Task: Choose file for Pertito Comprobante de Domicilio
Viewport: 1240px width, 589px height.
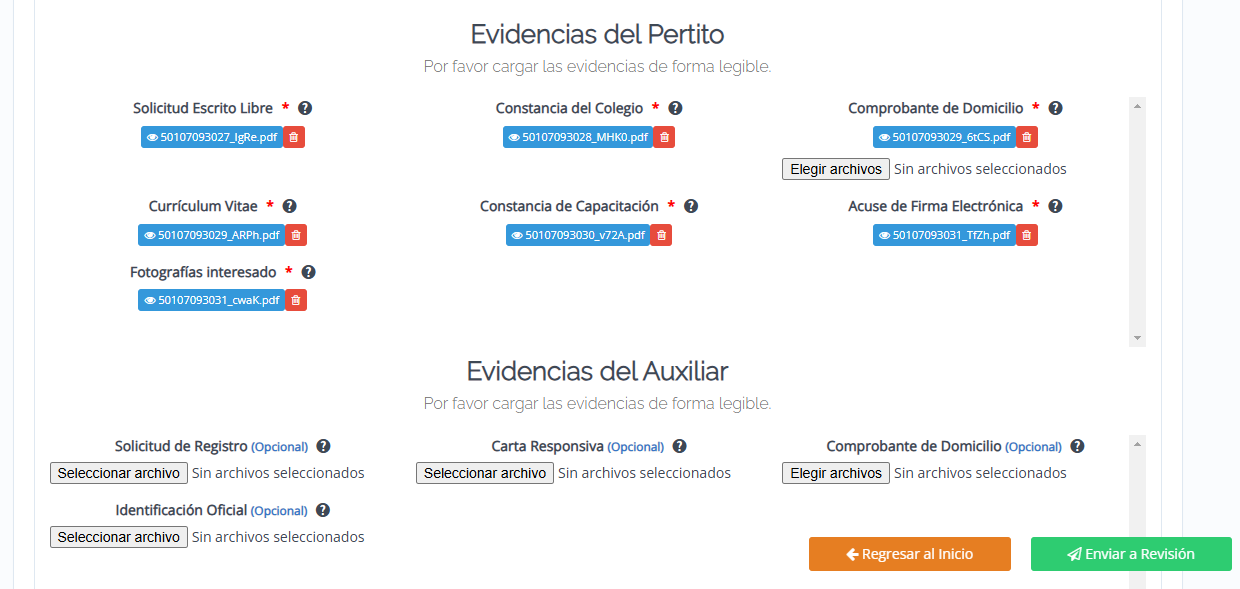Action: pyautogui.click(x=835, y=169)
